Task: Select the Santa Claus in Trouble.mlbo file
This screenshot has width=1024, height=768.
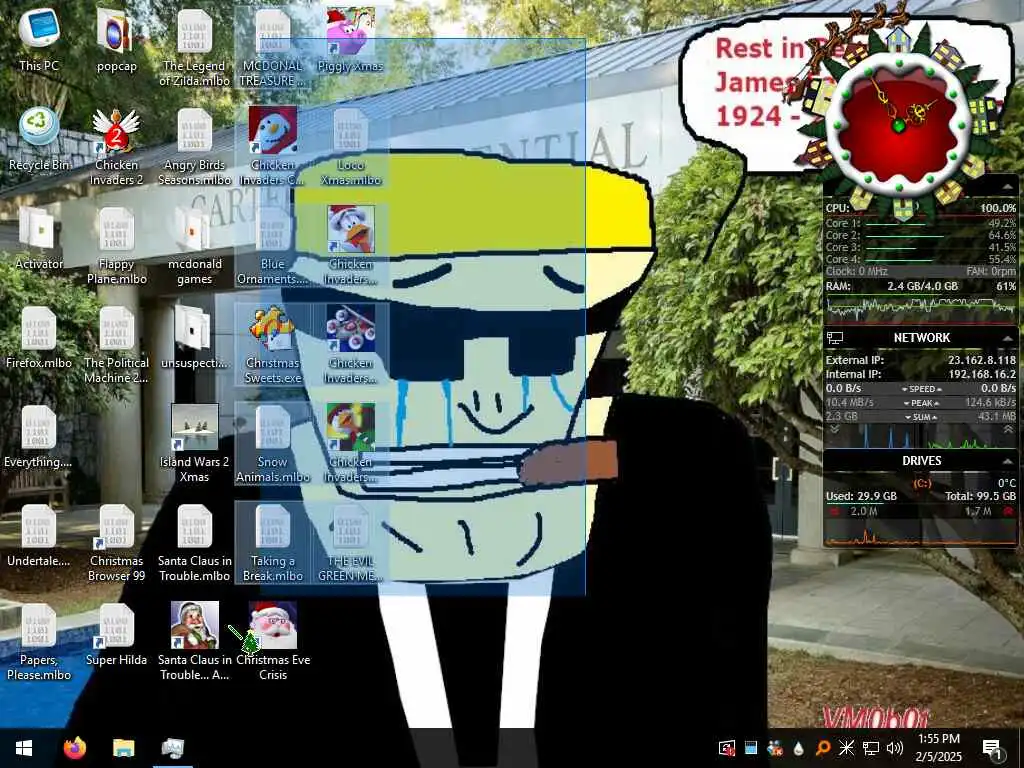Action: 195,543
